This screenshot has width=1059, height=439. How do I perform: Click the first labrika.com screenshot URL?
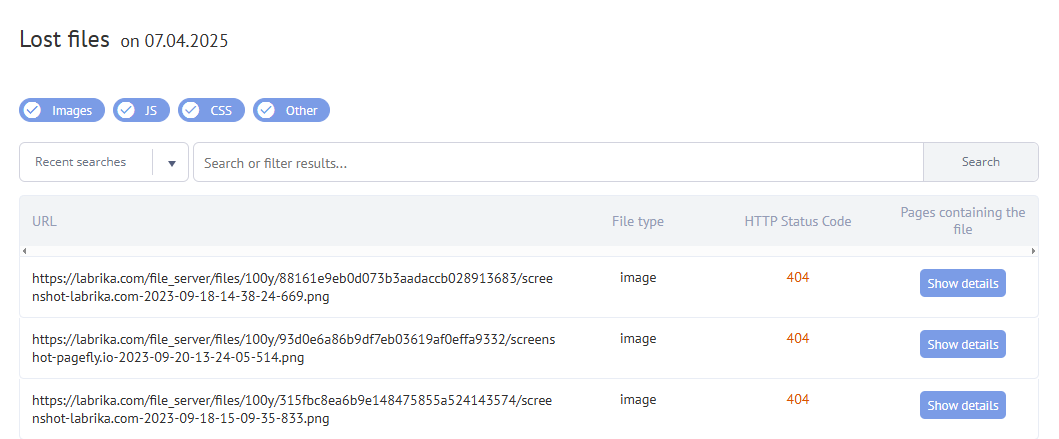tap(292, 287)
